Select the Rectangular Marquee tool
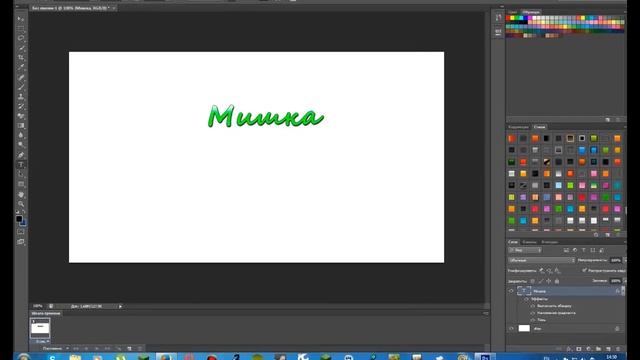Viewport: 640px width, 360px height. [x=21, y=29]
